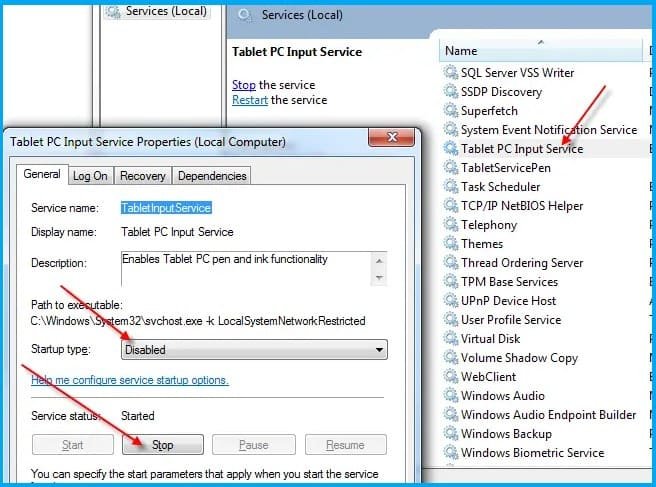
Task: Click the TabletInputService service name field
Action: (x=166, y=208)
